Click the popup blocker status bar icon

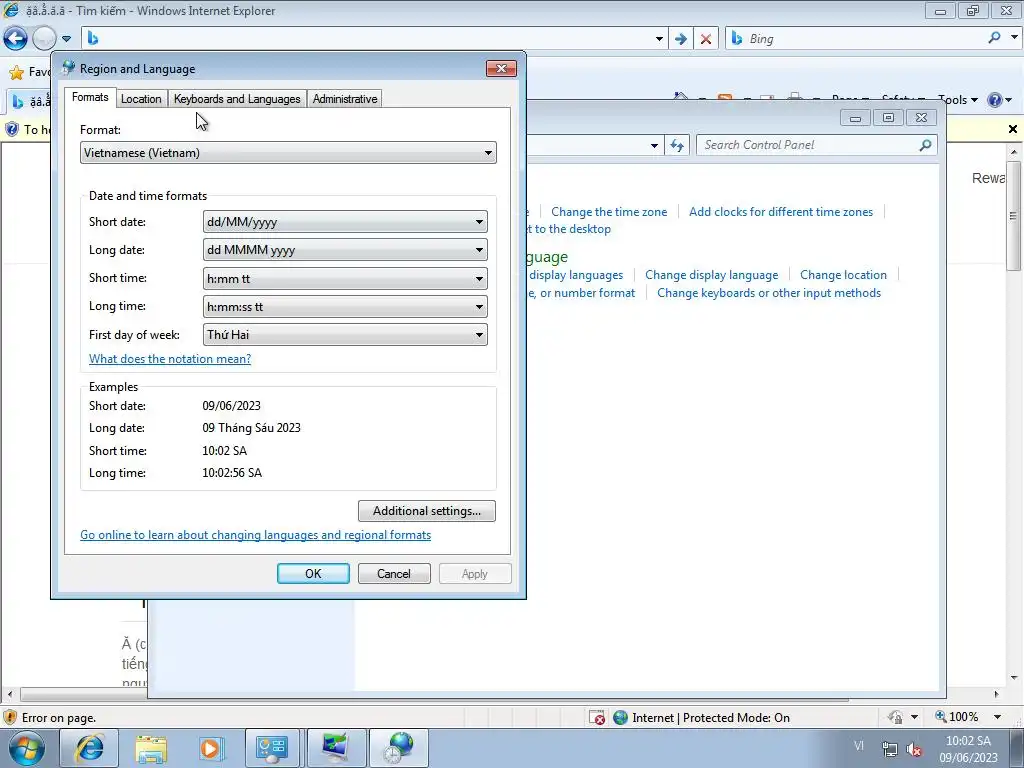pos(597,718)
